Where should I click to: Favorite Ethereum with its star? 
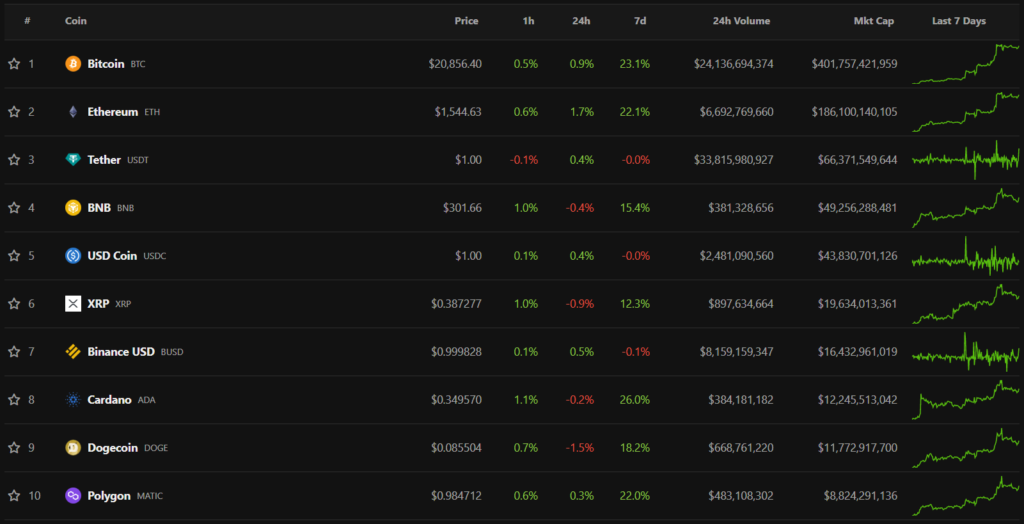14,112
